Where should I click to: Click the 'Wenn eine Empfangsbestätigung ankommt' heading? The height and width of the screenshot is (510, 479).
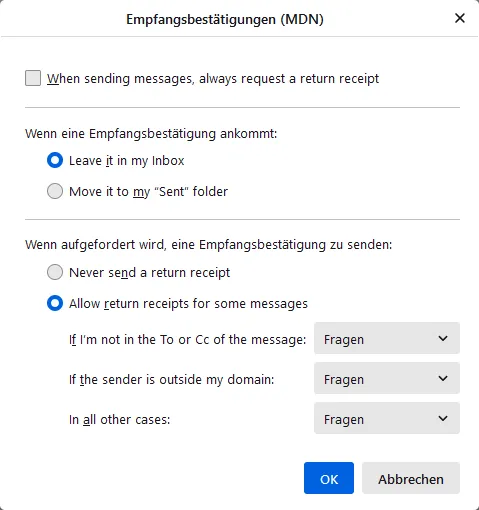(151, 134)
